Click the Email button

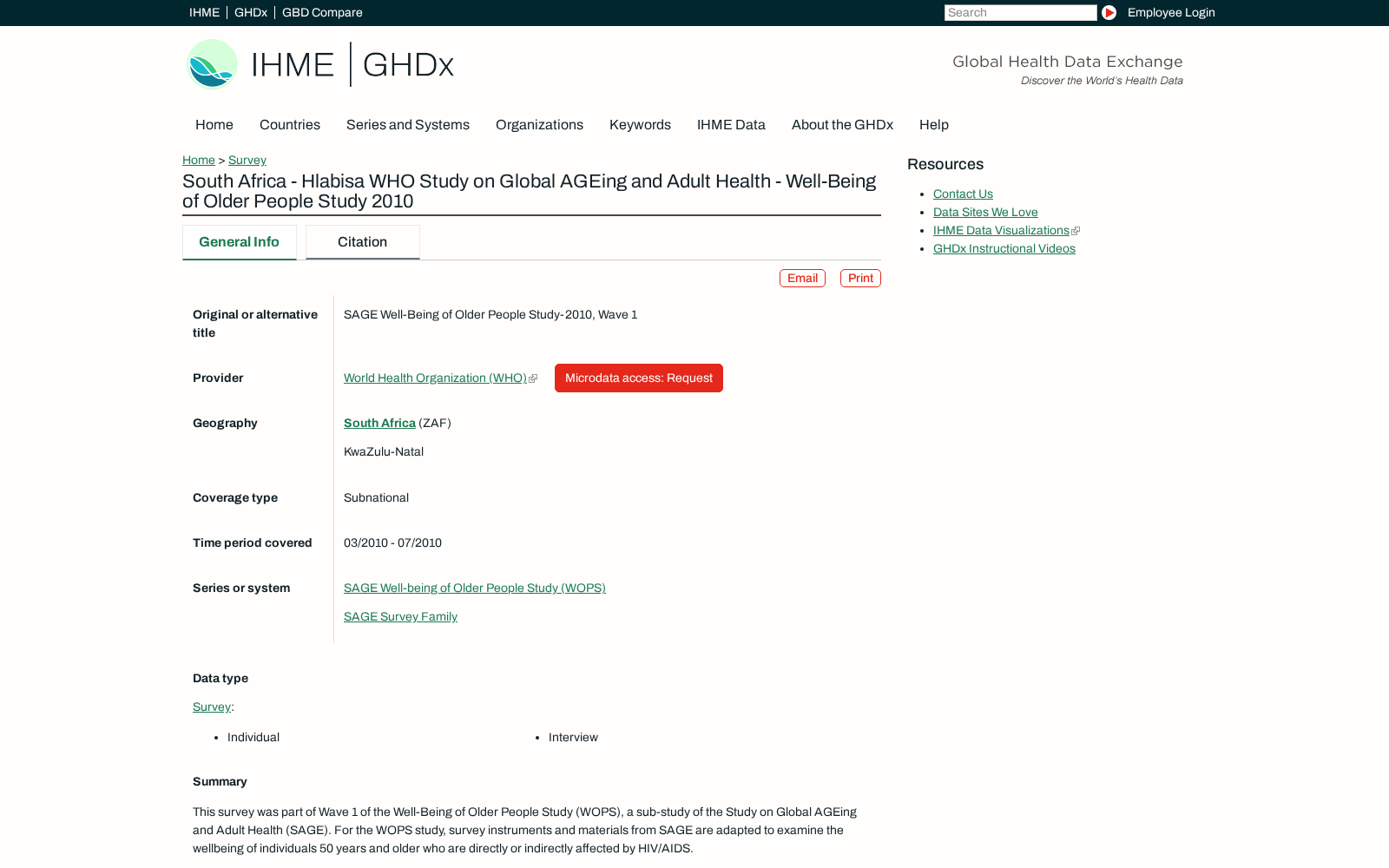point(802,278)
